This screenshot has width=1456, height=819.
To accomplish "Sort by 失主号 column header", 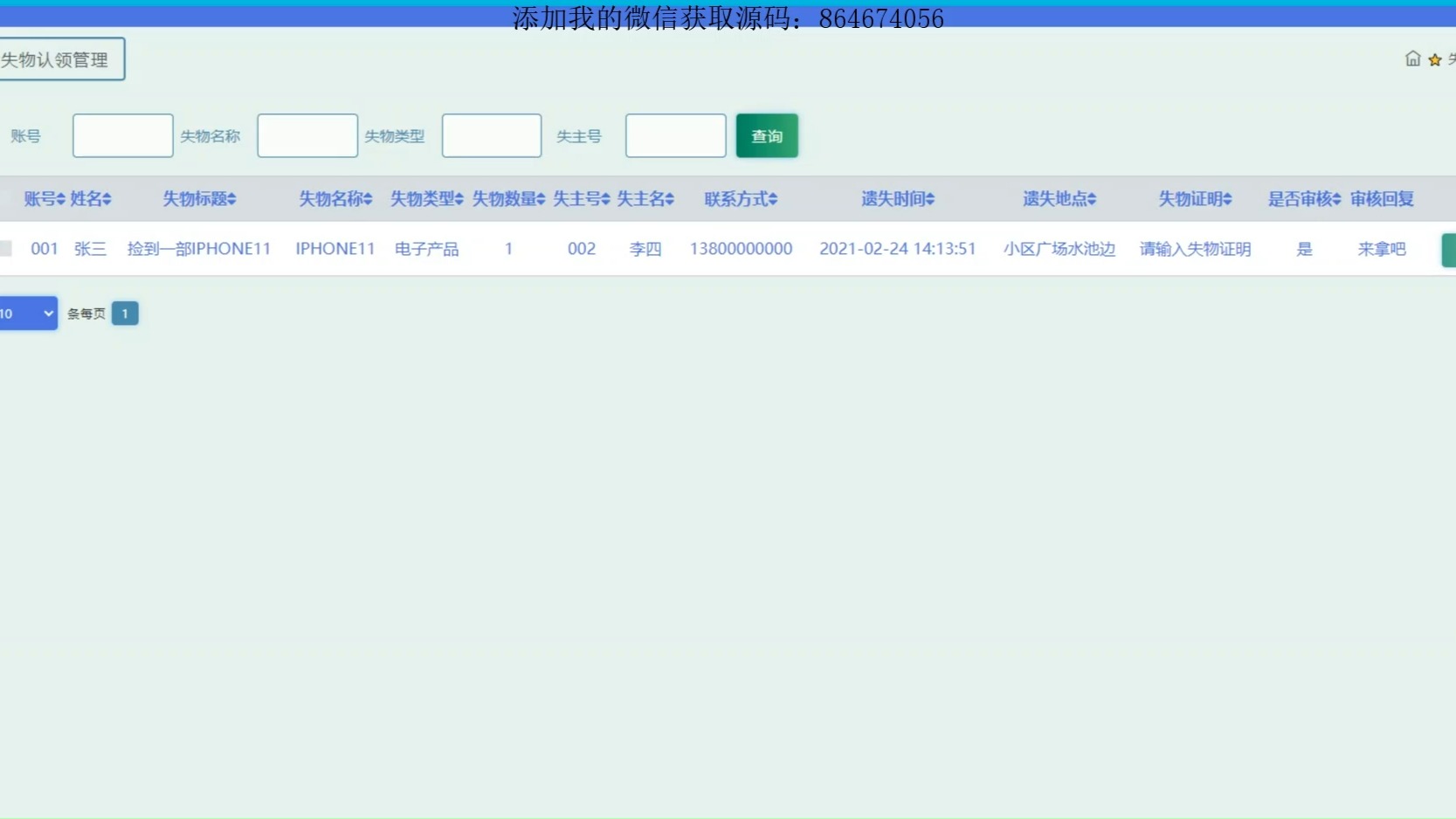I will [582, 199].
